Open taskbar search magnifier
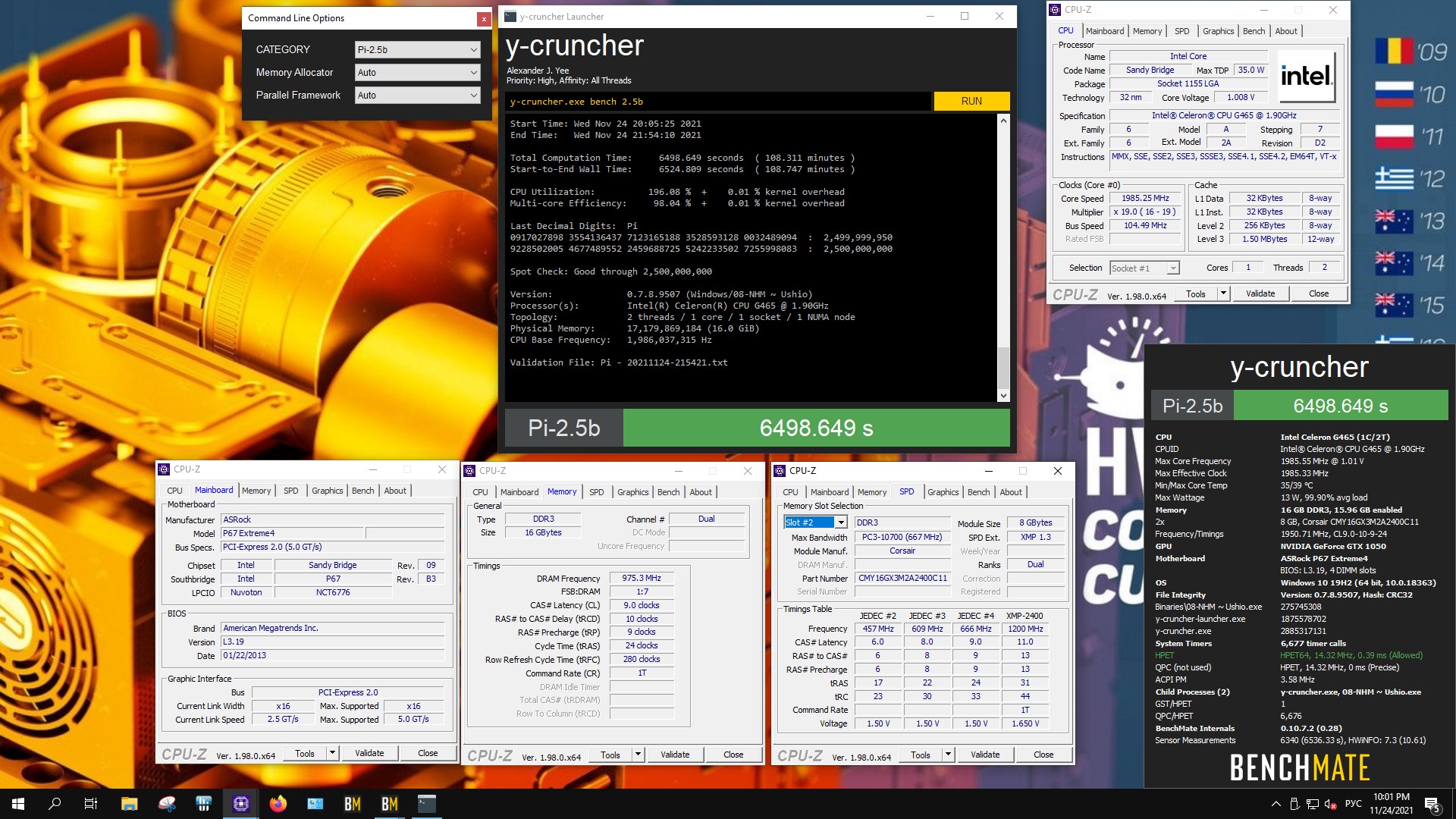Image resolution: width=1456 pixels, height=819 pixels. pos(55,804)
